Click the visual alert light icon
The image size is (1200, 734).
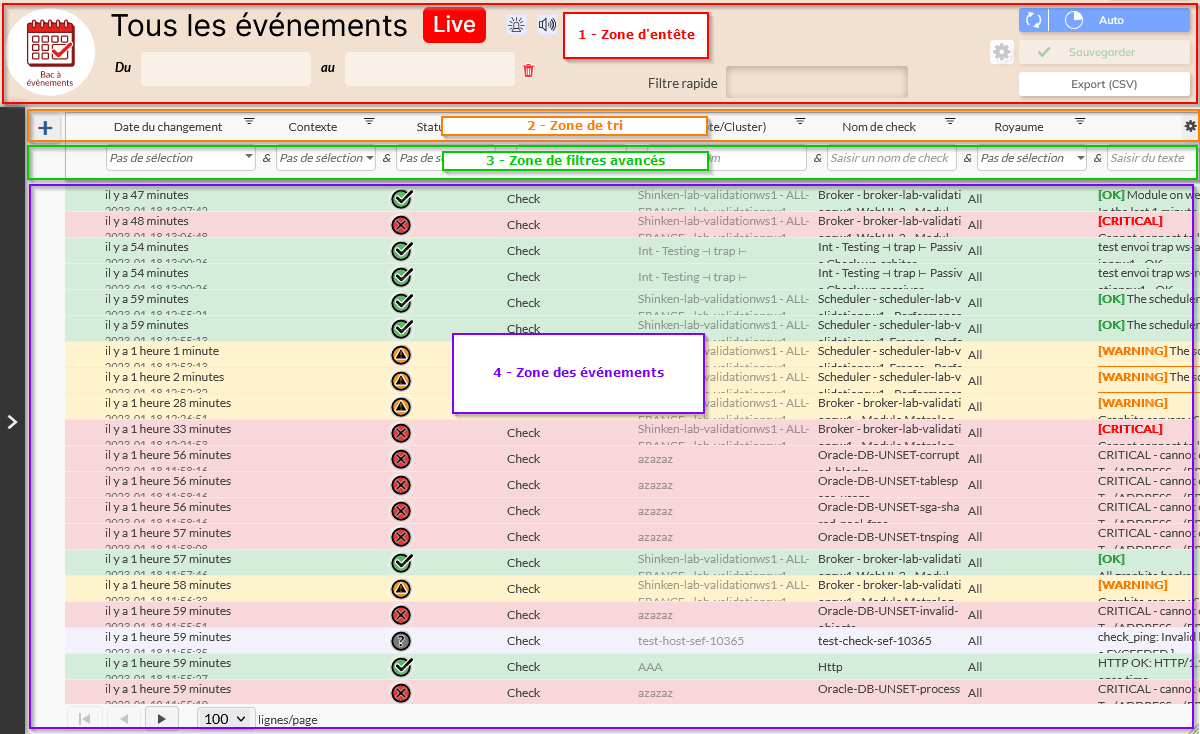515,25
